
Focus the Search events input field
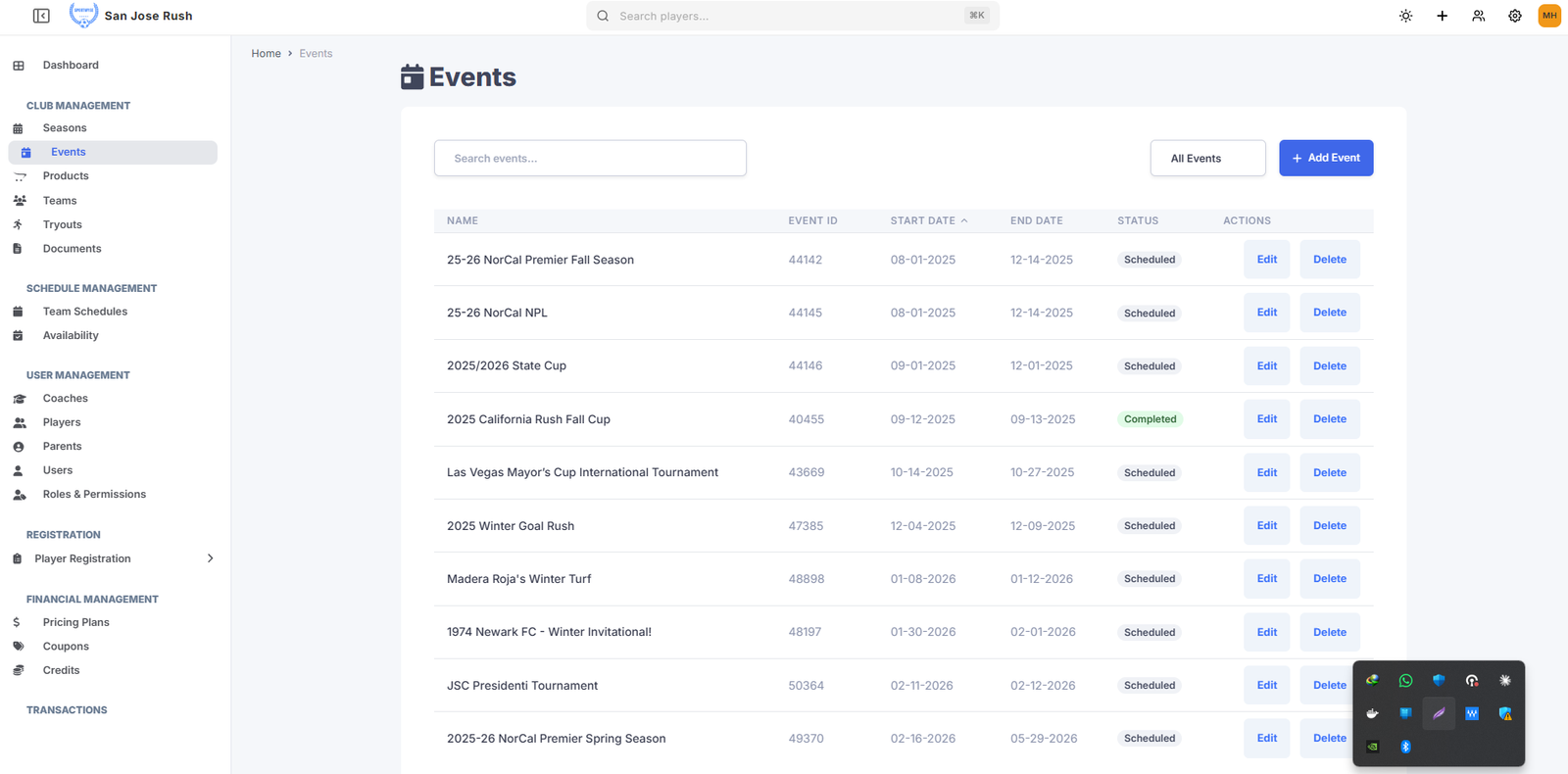tap(590, 158)
